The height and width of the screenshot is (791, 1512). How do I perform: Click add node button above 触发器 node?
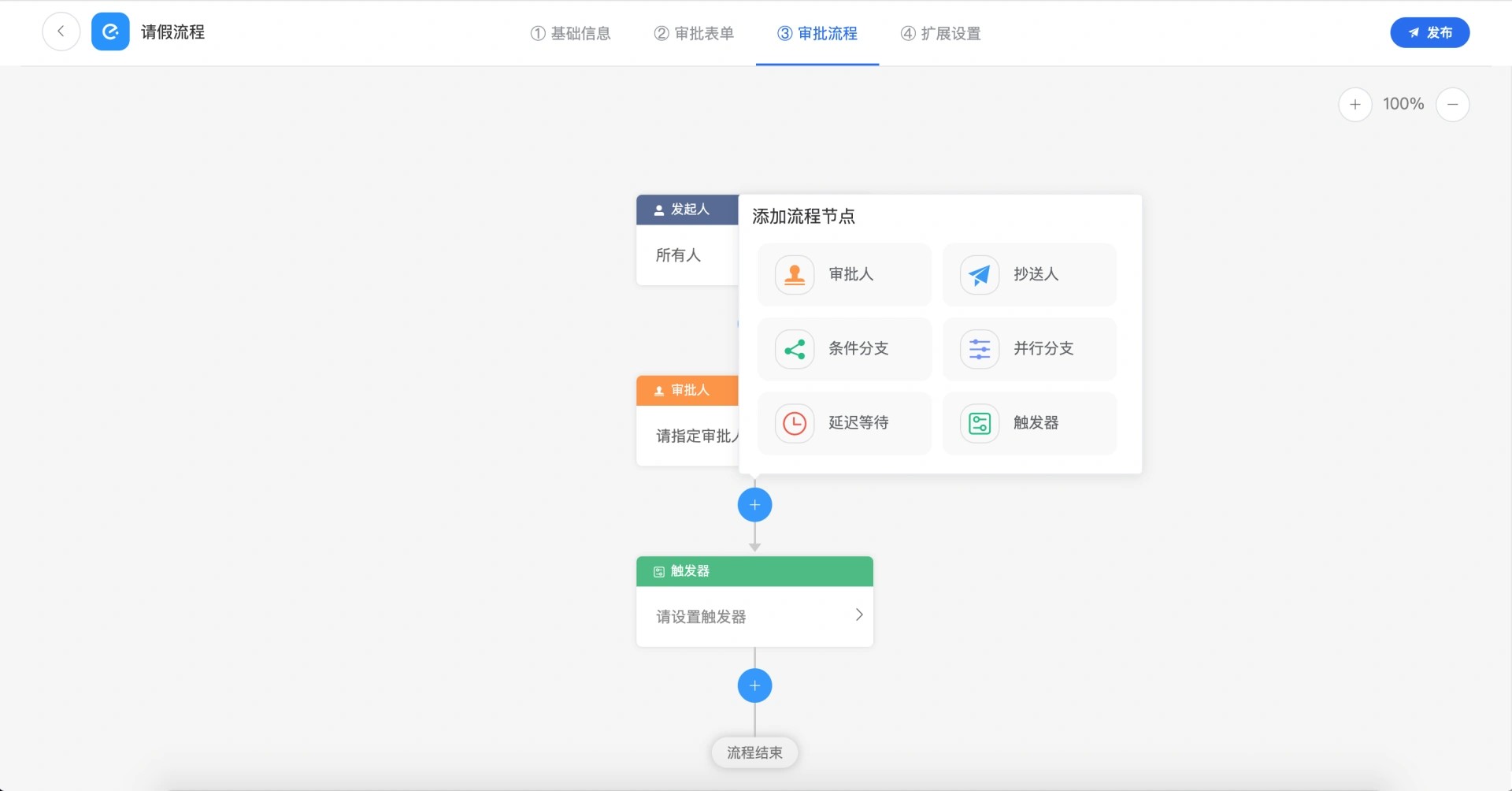coord(754,505)
